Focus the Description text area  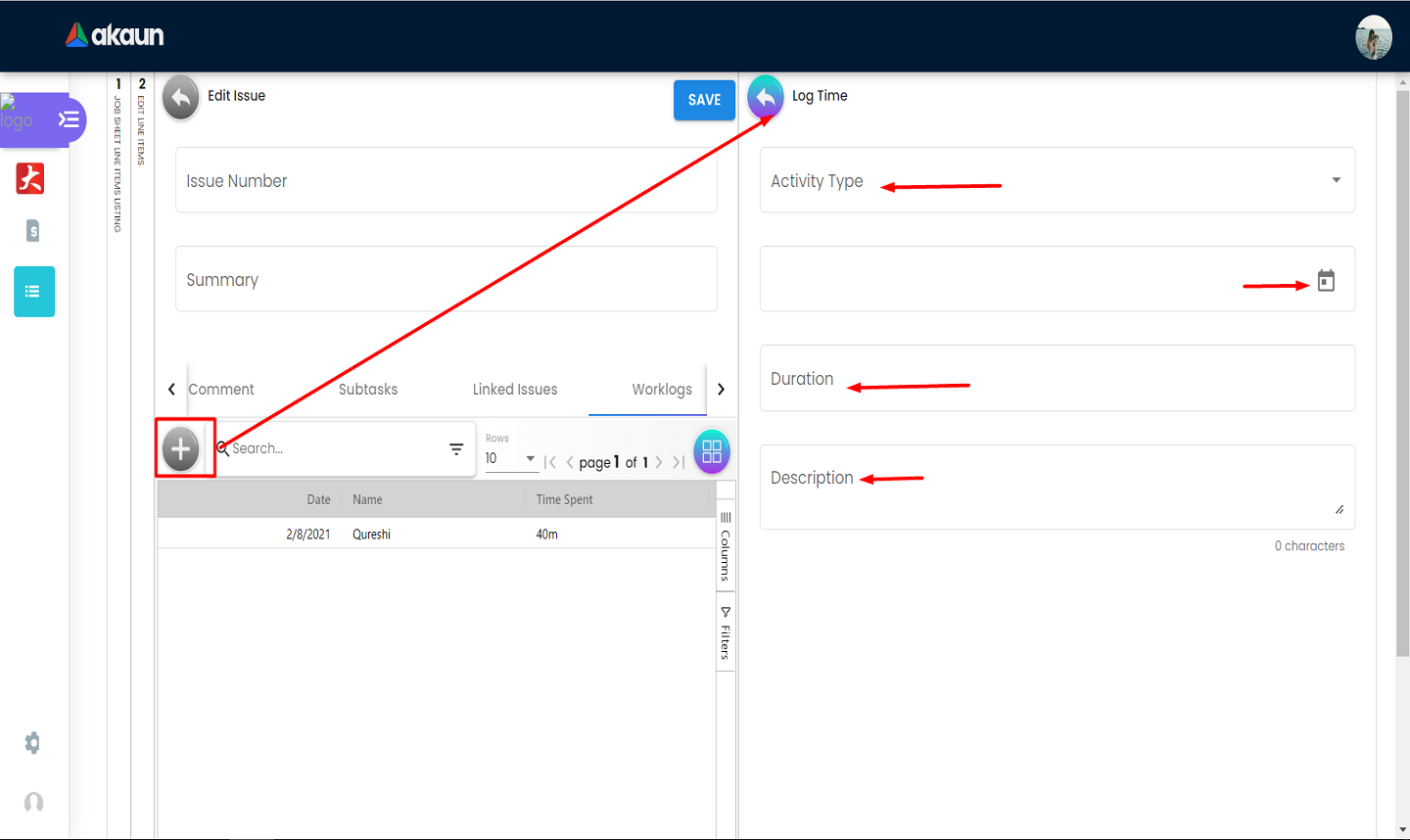point(1057,488)
